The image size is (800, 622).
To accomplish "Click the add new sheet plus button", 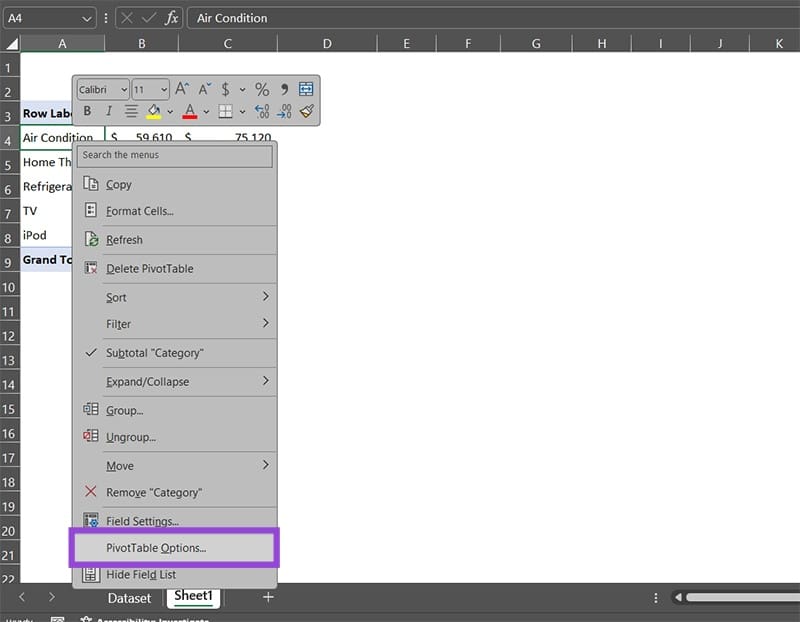I will coord(268,597).
